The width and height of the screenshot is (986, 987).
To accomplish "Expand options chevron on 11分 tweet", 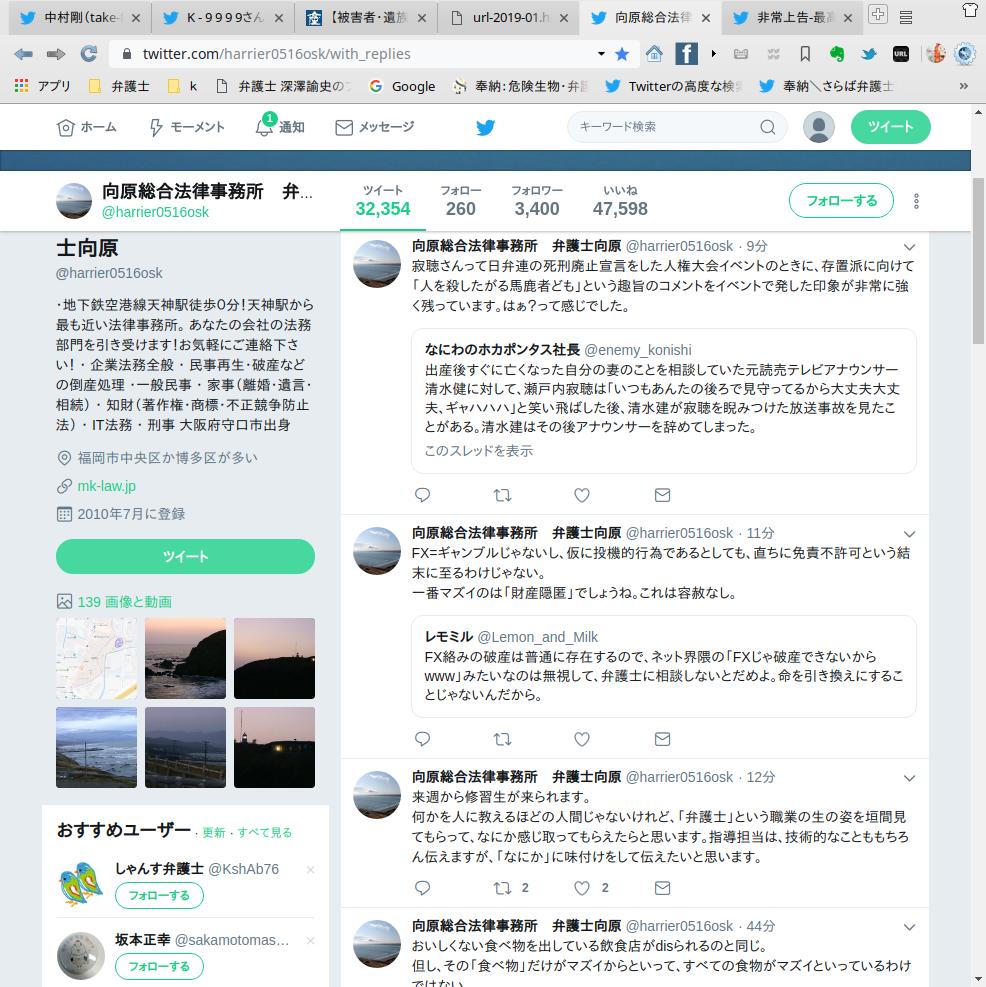I will (x=909, y=534).
